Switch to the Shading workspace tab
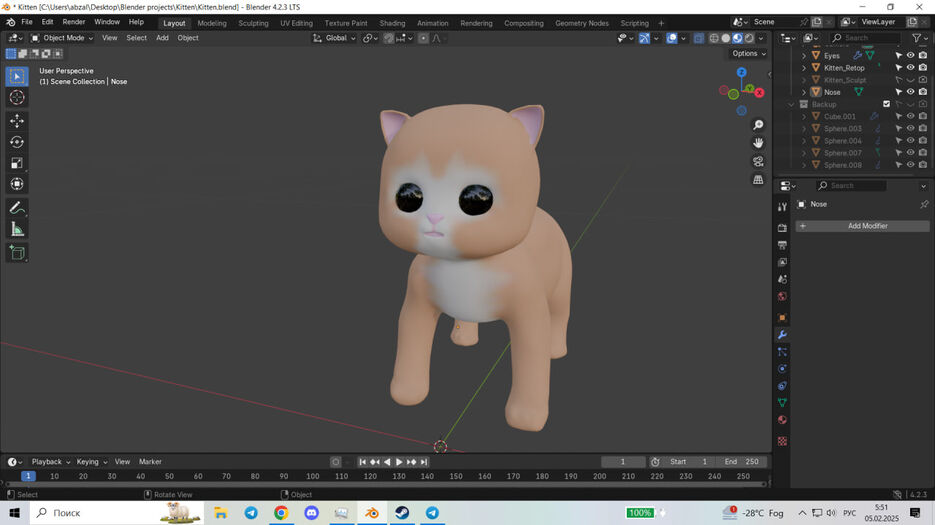 [392, 23]
